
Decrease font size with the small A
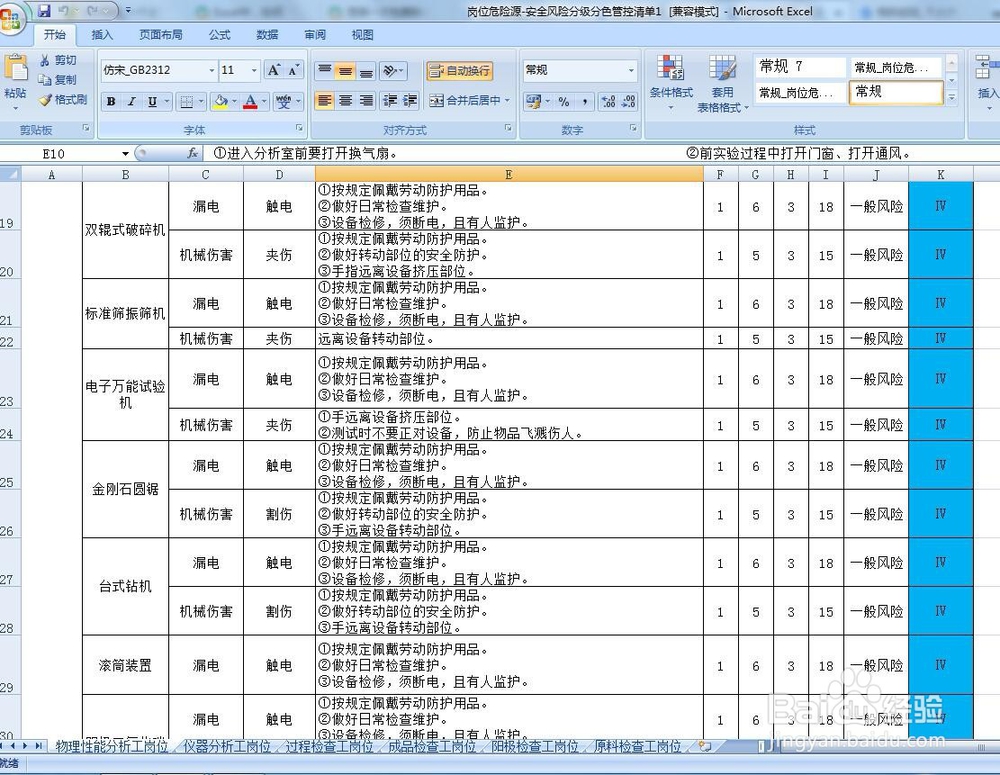tap(293, 70)
